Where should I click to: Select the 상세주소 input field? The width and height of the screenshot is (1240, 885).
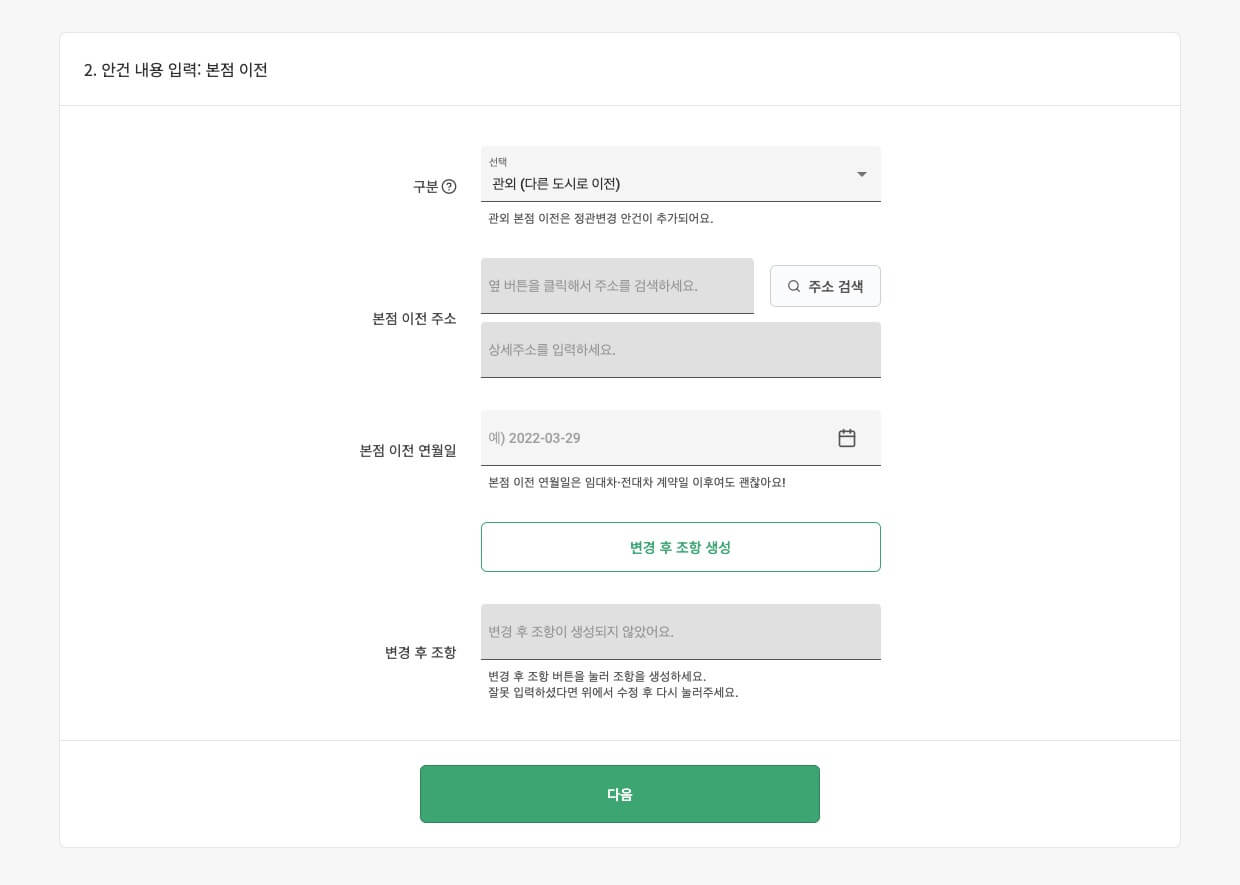[x=680, y=349]
